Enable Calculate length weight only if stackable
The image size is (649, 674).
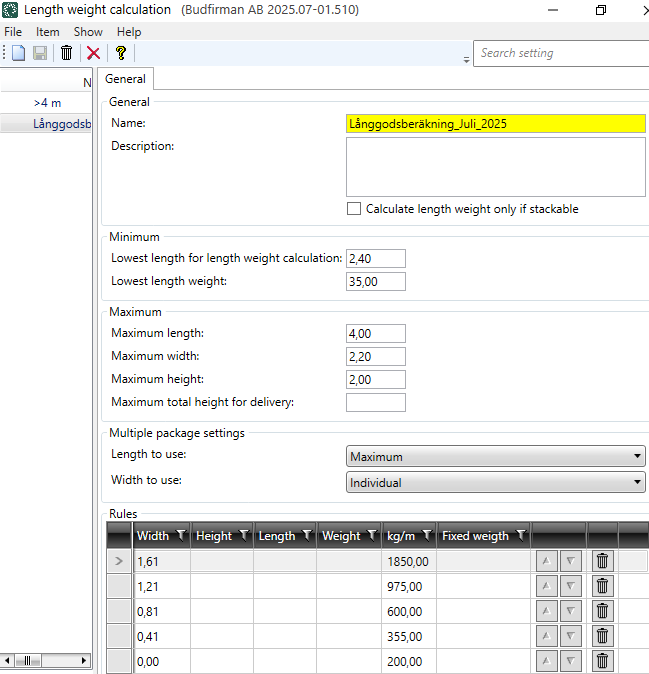coord(353,209)
